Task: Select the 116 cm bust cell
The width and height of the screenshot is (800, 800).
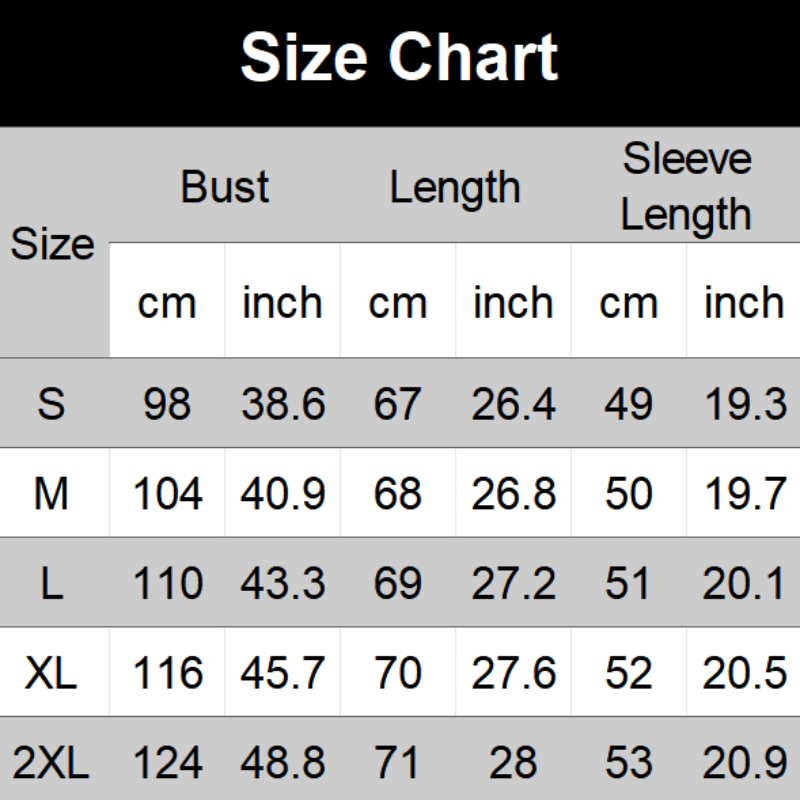Action: tap(167, 674)
